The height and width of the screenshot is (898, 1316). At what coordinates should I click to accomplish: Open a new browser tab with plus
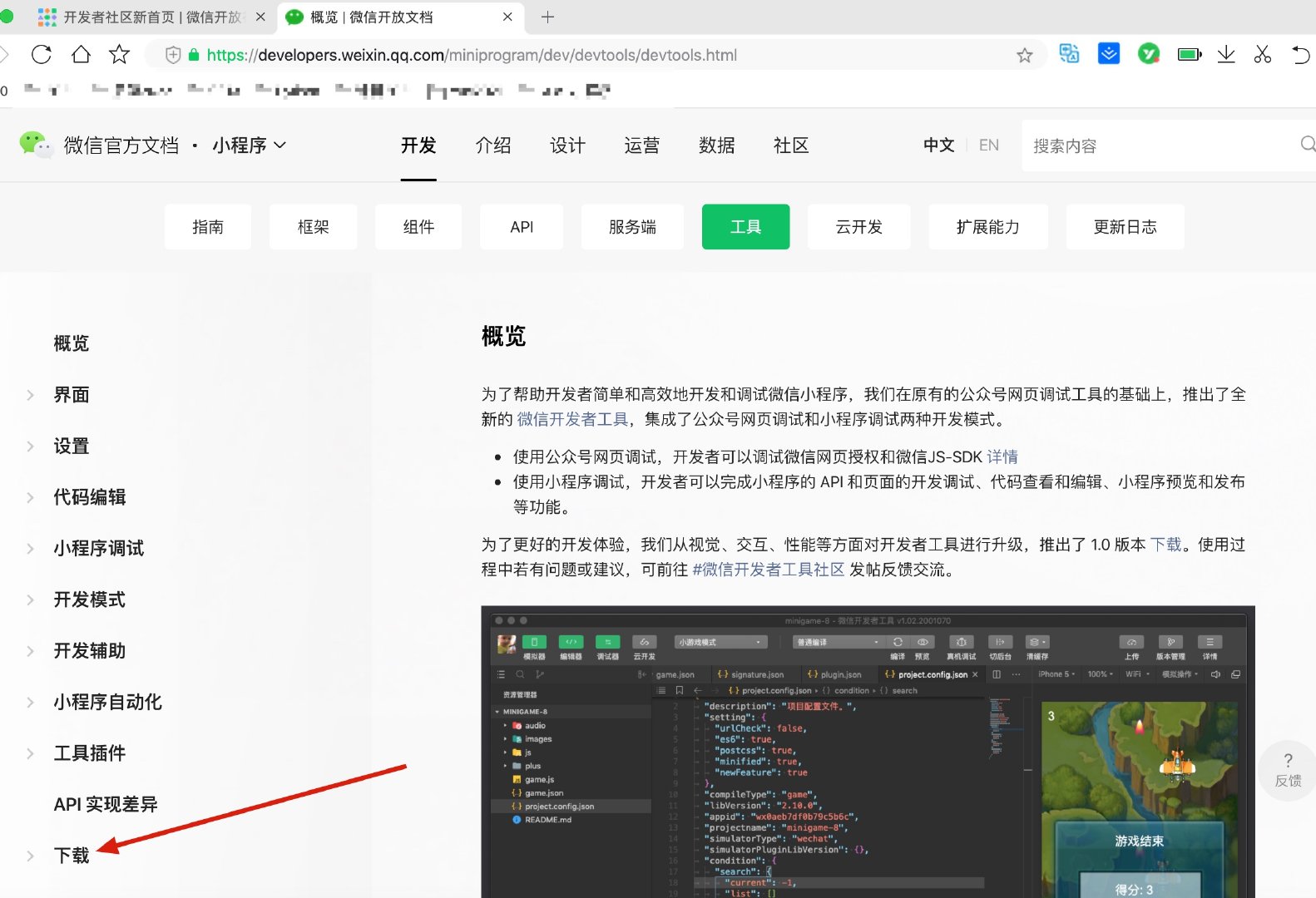pyautogui.click(x=547, y=17)
